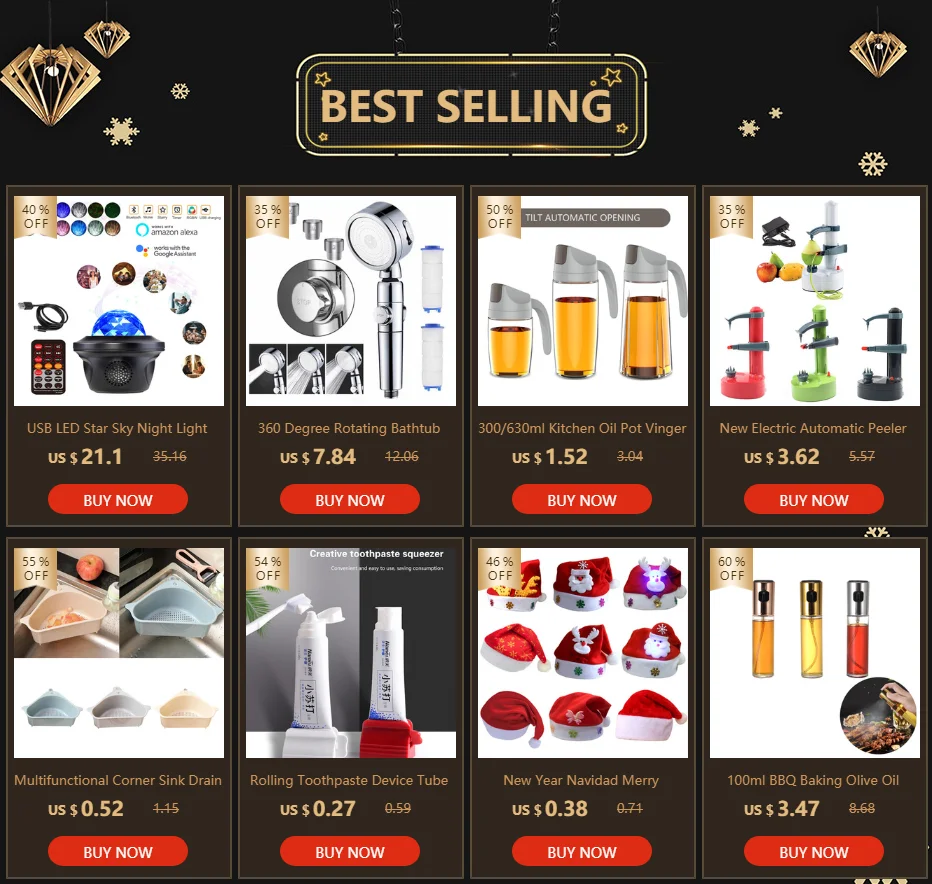Click BUY NOW for Electric Automatic Peeler
The width and height of the screenshot is (932, 884).
tap(814, 499)
